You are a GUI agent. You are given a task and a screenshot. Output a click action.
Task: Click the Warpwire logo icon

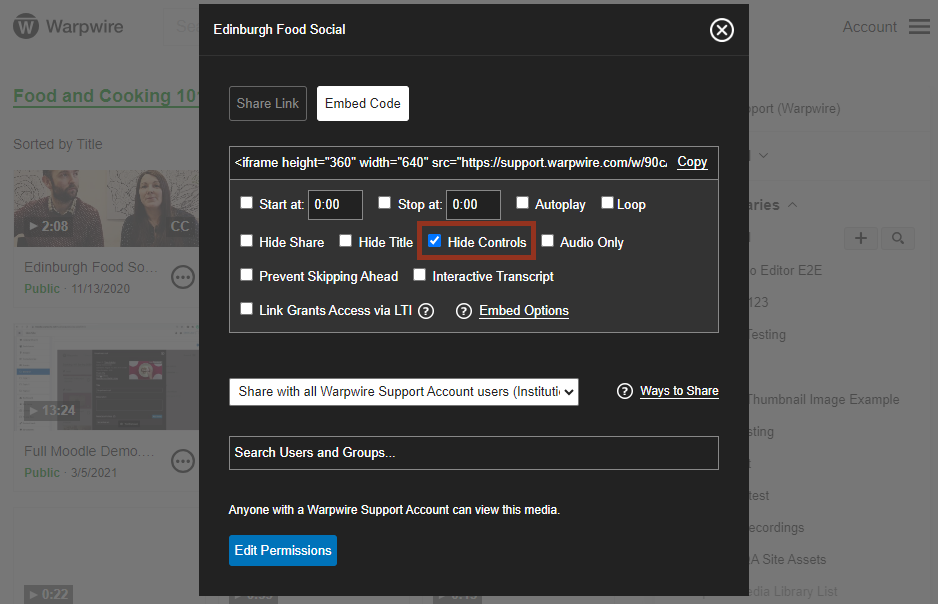(x=26, y=27)
